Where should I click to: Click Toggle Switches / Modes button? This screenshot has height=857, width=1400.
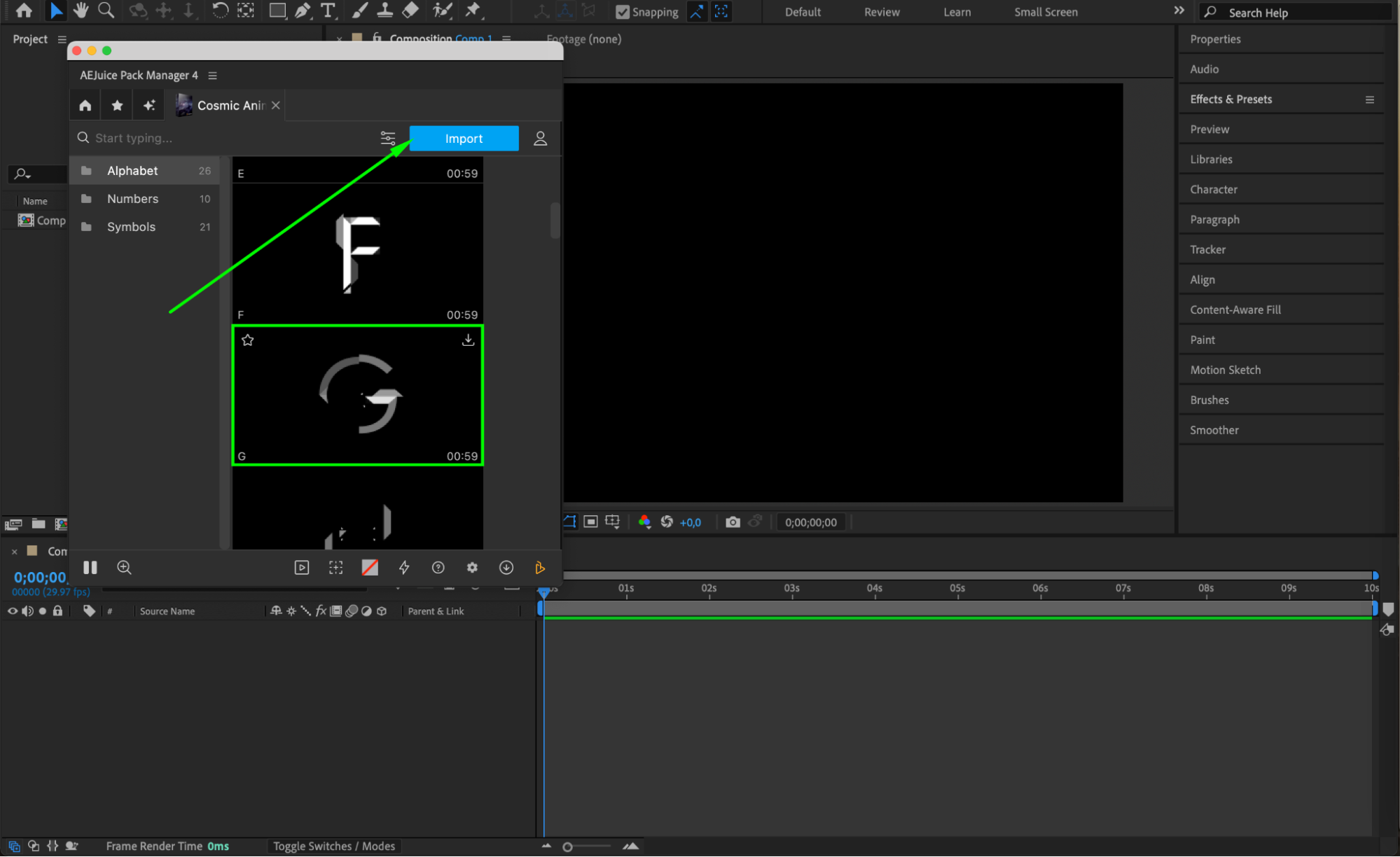(x=334, y=846)
